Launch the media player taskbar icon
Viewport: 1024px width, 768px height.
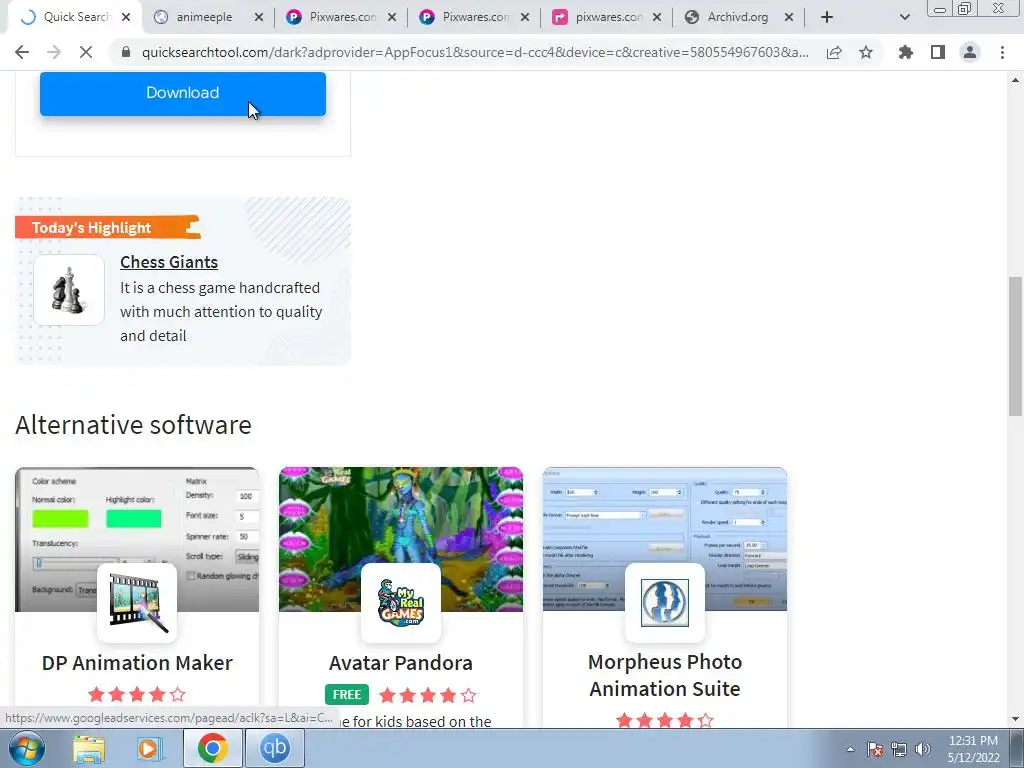150,748
